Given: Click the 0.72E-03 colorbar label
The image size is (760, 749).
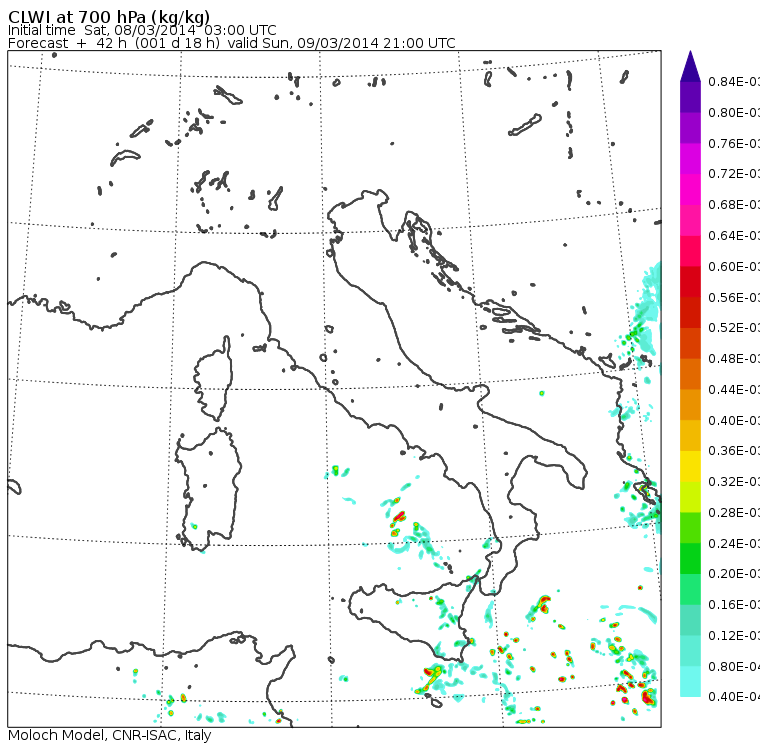Looking at the screenshot, I should point(734,174).
